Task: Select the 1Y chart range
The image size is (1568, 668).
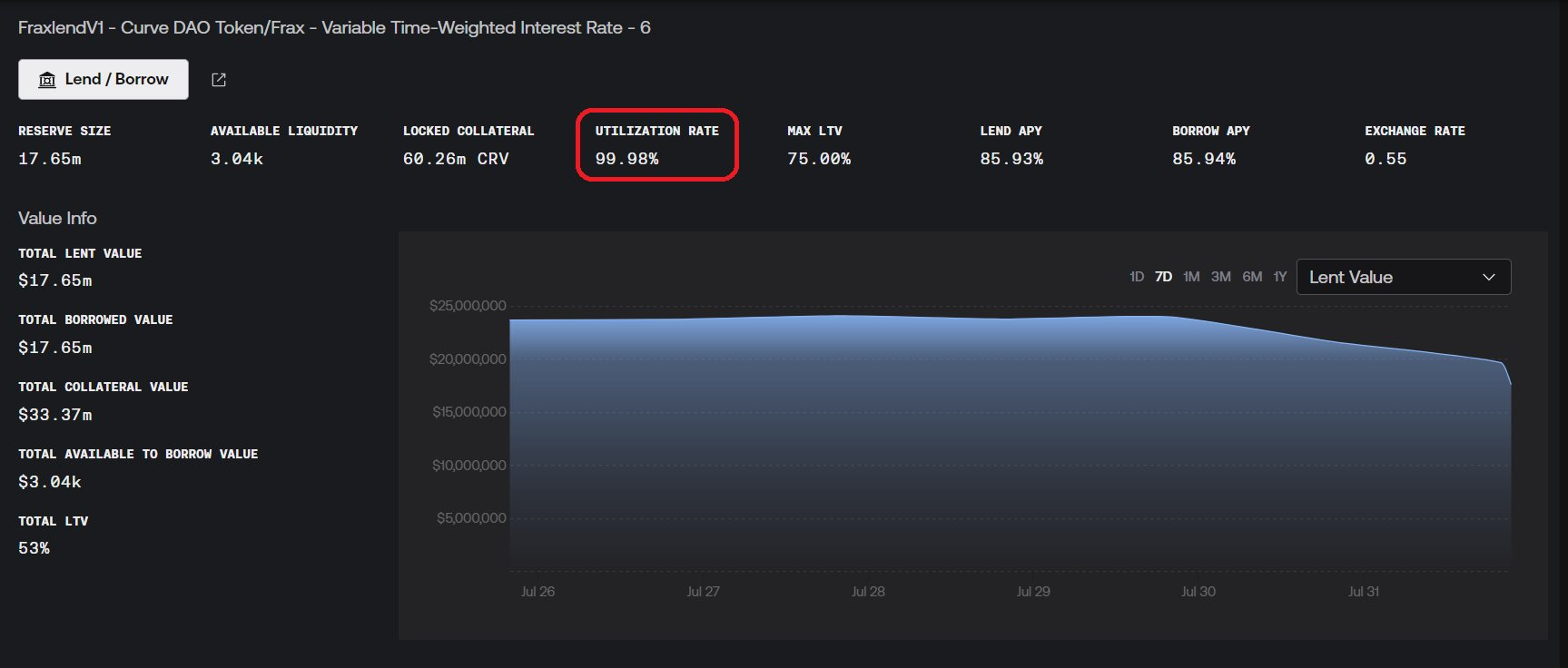Action: pos(1280,277)
